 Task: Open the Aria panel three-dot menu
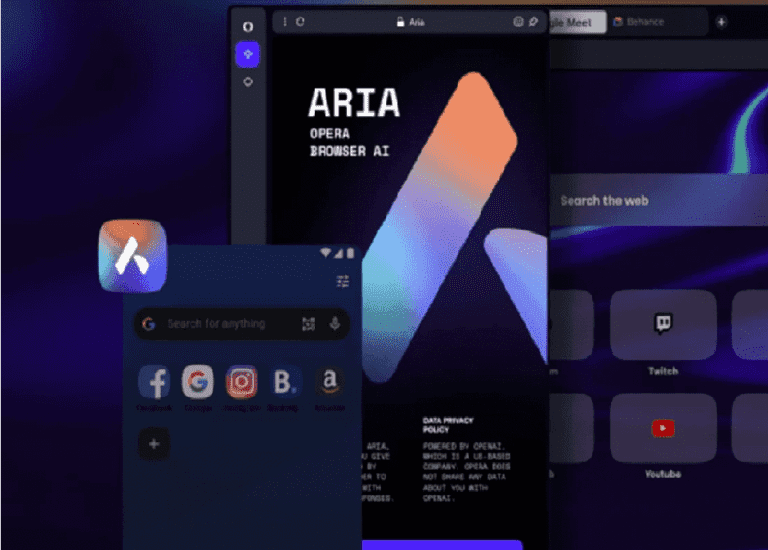click(x=285, y=22)
